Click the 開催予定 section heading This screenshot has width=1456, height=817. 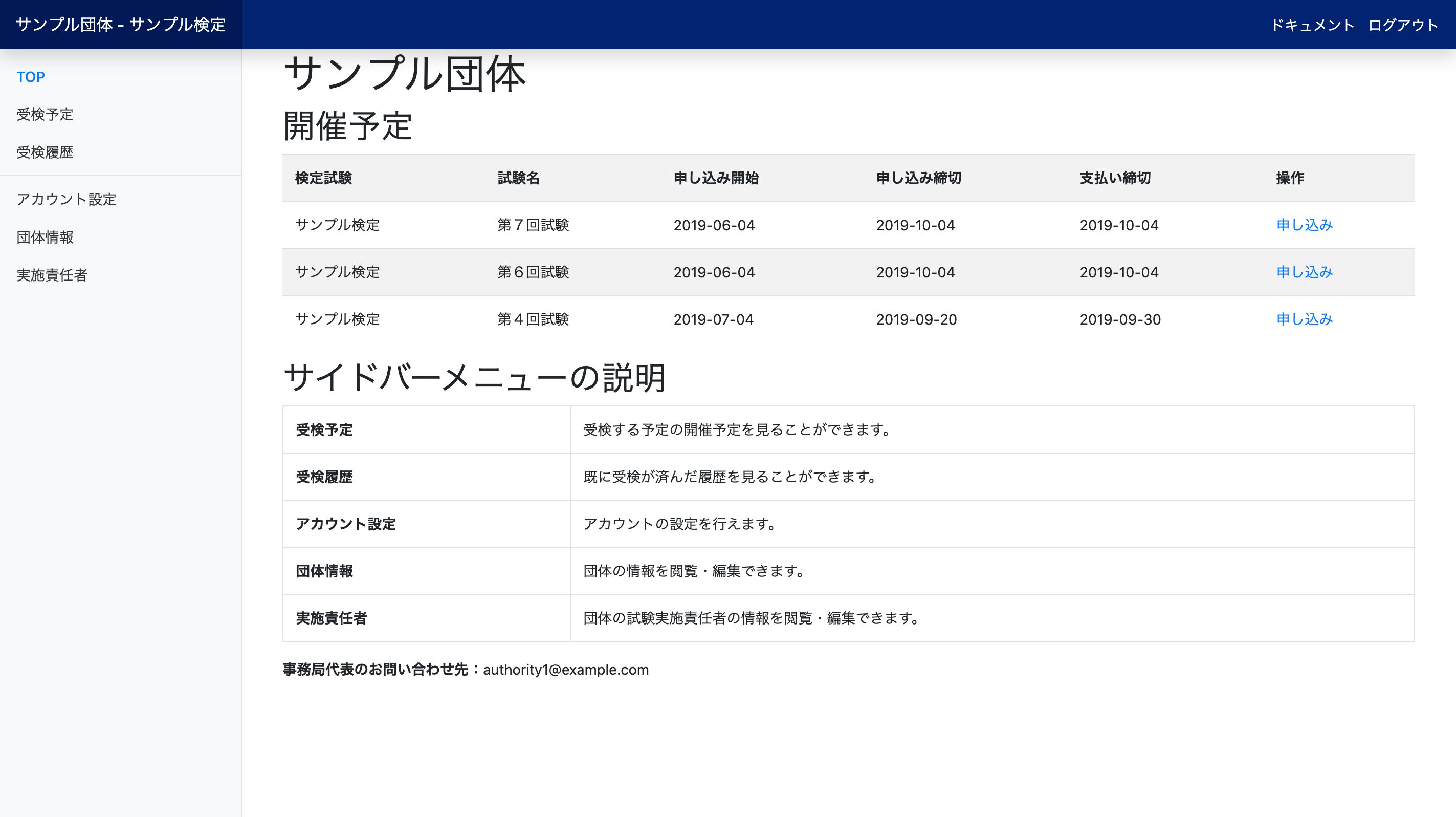coord(347,125)
